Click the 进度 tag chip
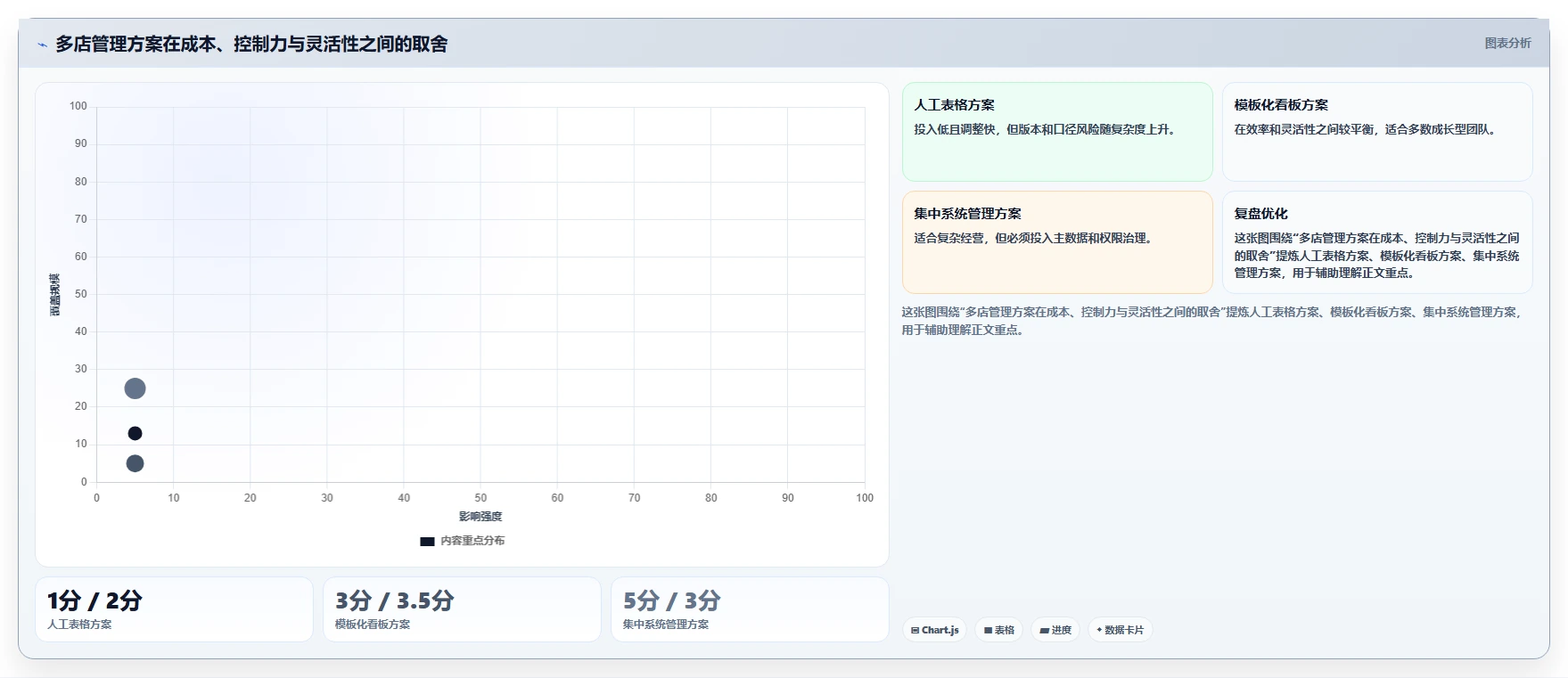The width and height of the screenshot is (1568, 678). [1055, 630]
